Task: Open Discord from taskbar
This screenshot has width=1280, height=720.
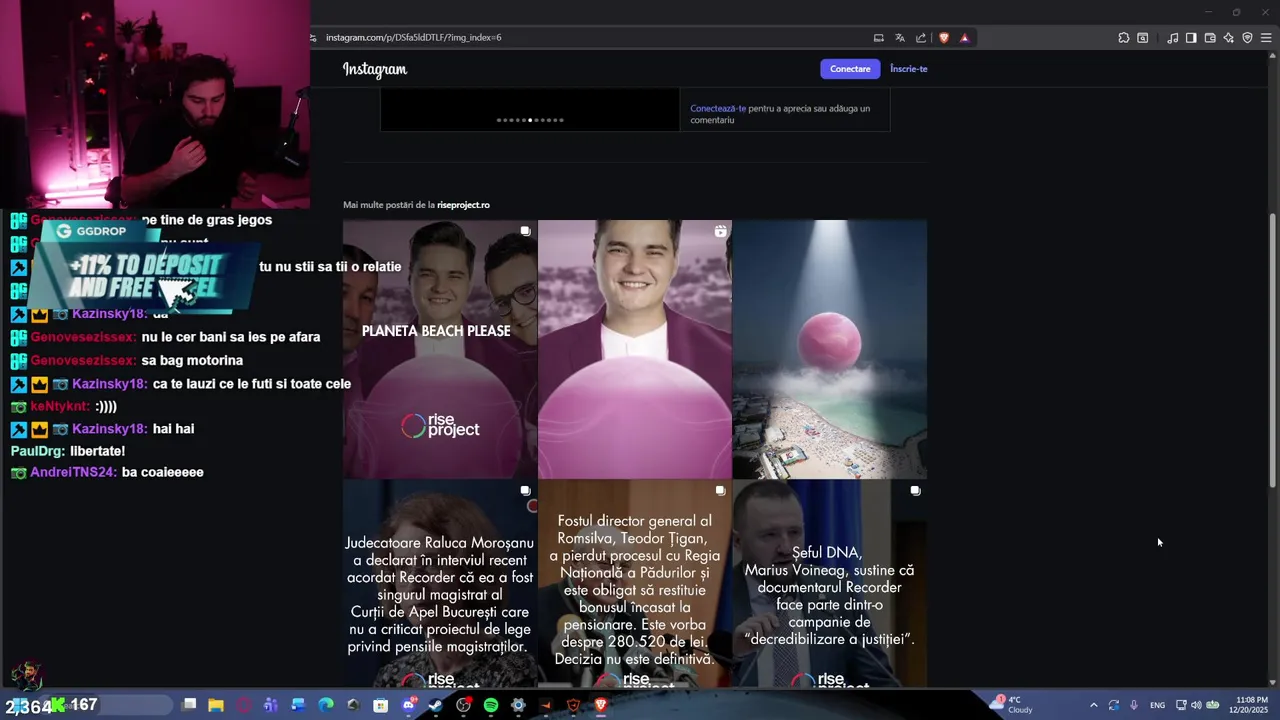Action: point(408,705)
